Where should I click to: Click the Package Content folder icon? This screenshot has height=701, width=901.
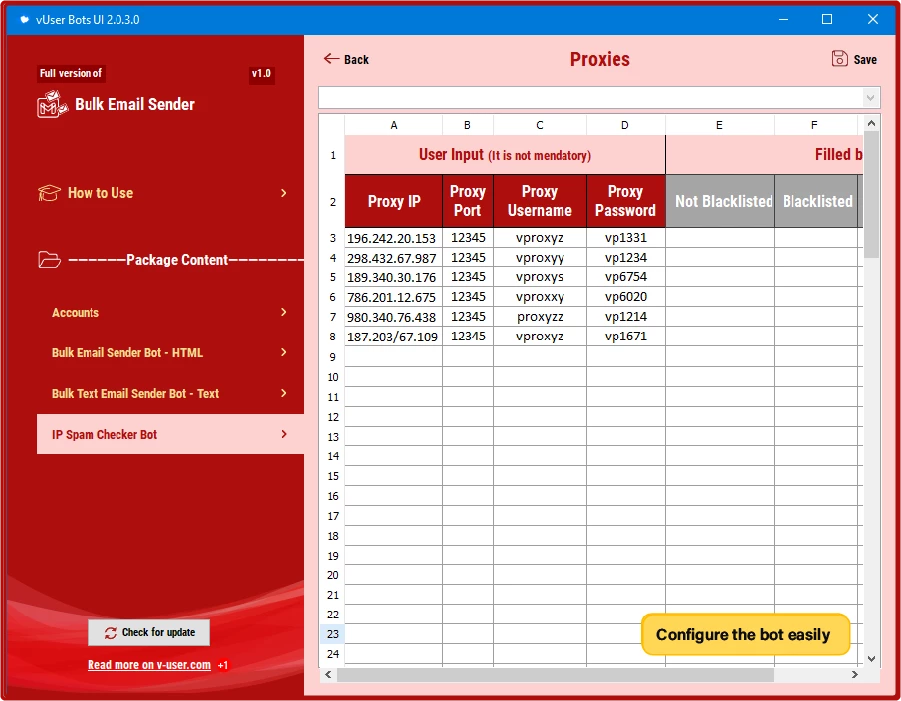coord(49,260)
